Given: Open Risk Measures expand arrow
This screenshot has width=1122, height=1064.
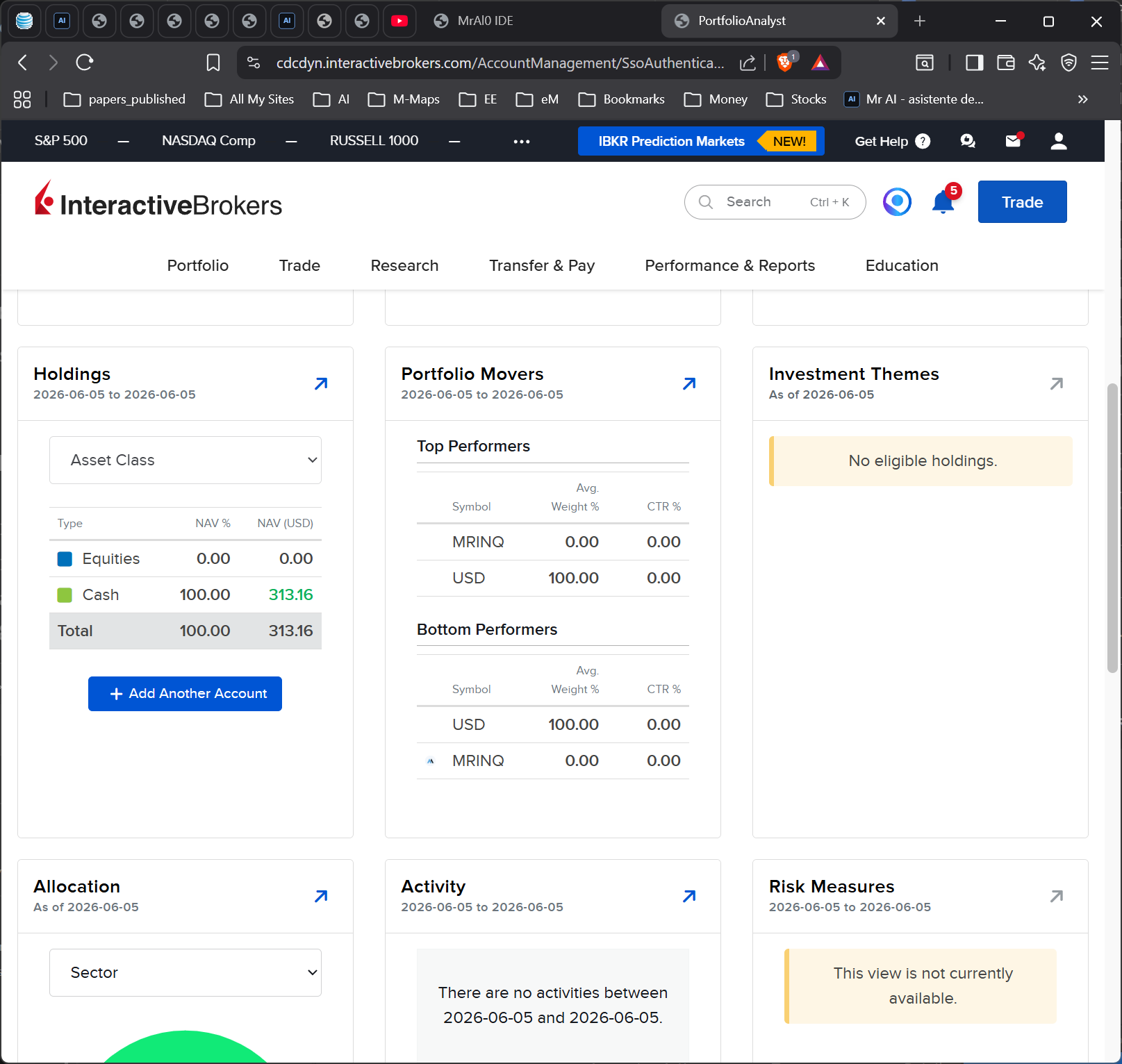Looking at the screenshot, I should coord(1057,896).
